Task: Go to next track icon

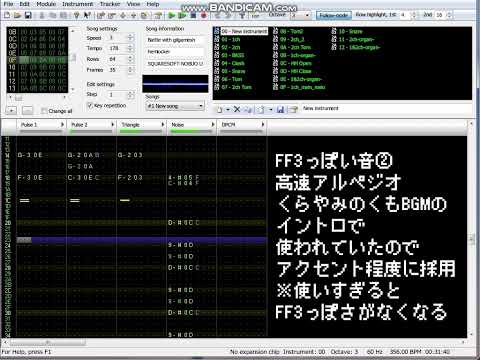Action: 228,15
